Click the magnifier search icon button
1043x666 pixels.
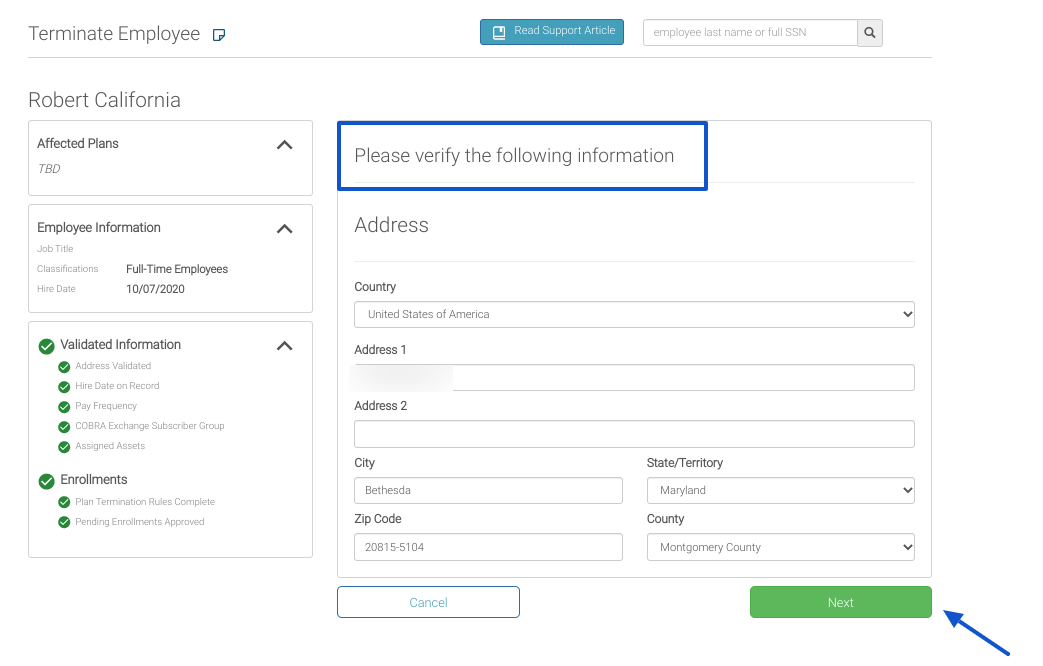click(x=870, y=33)
